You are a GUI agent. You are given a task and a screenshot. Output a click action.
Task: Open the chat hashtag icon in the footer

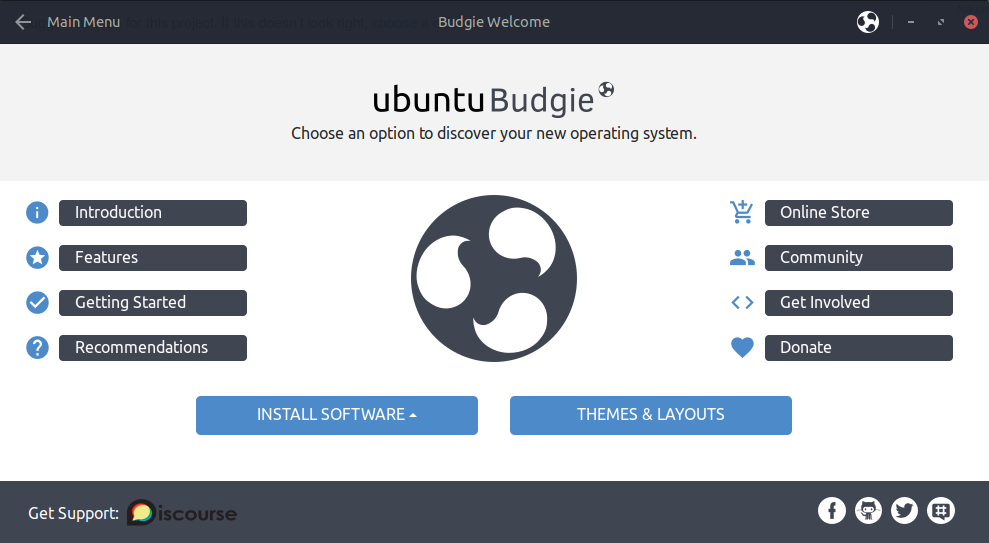click(941, 511)
